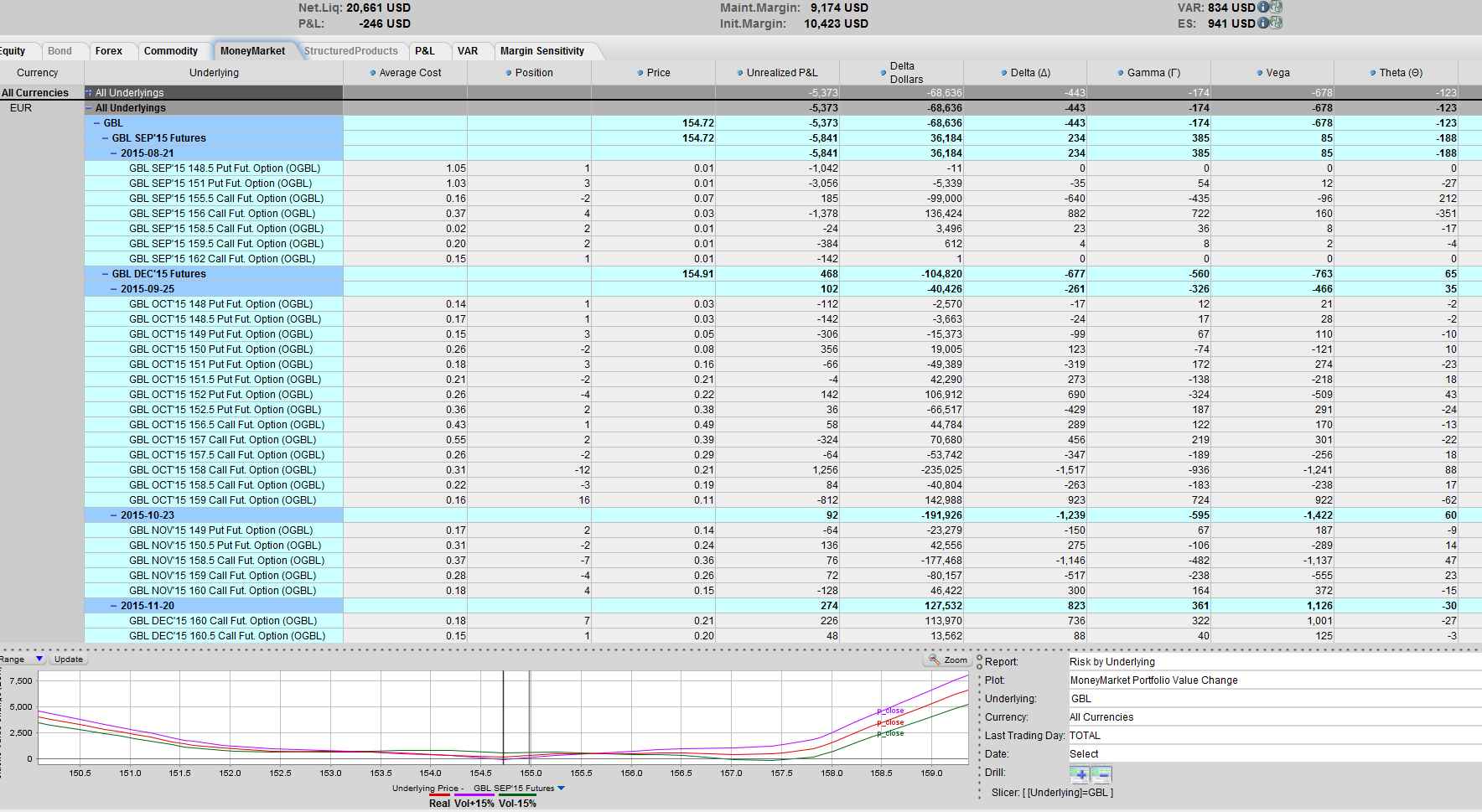1482x812 pixels.
Task: Click the Vega column blue dot
Action: (1259, 73)
